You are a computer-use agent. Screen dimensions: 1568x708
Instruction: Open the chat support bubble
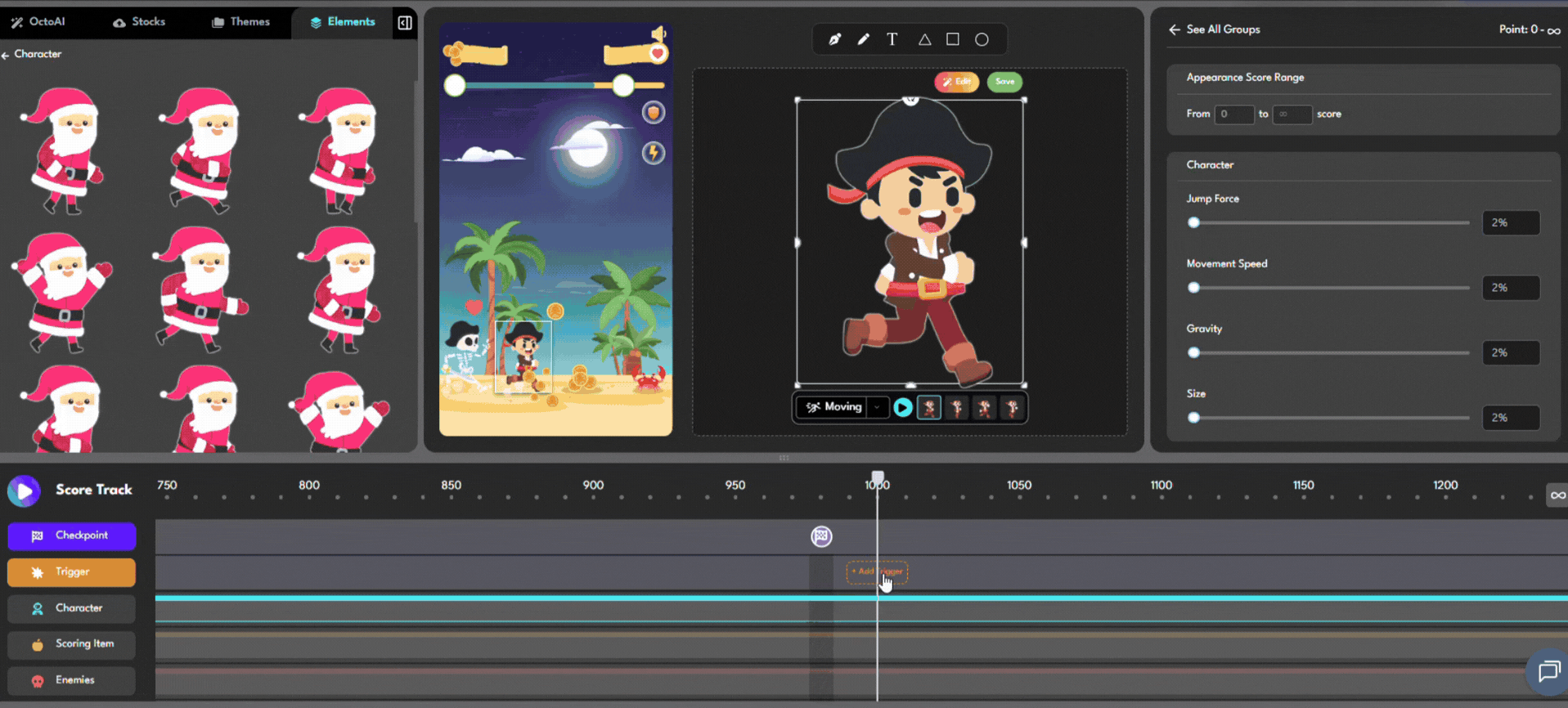pyautogui.click(x=1548, y=671)
